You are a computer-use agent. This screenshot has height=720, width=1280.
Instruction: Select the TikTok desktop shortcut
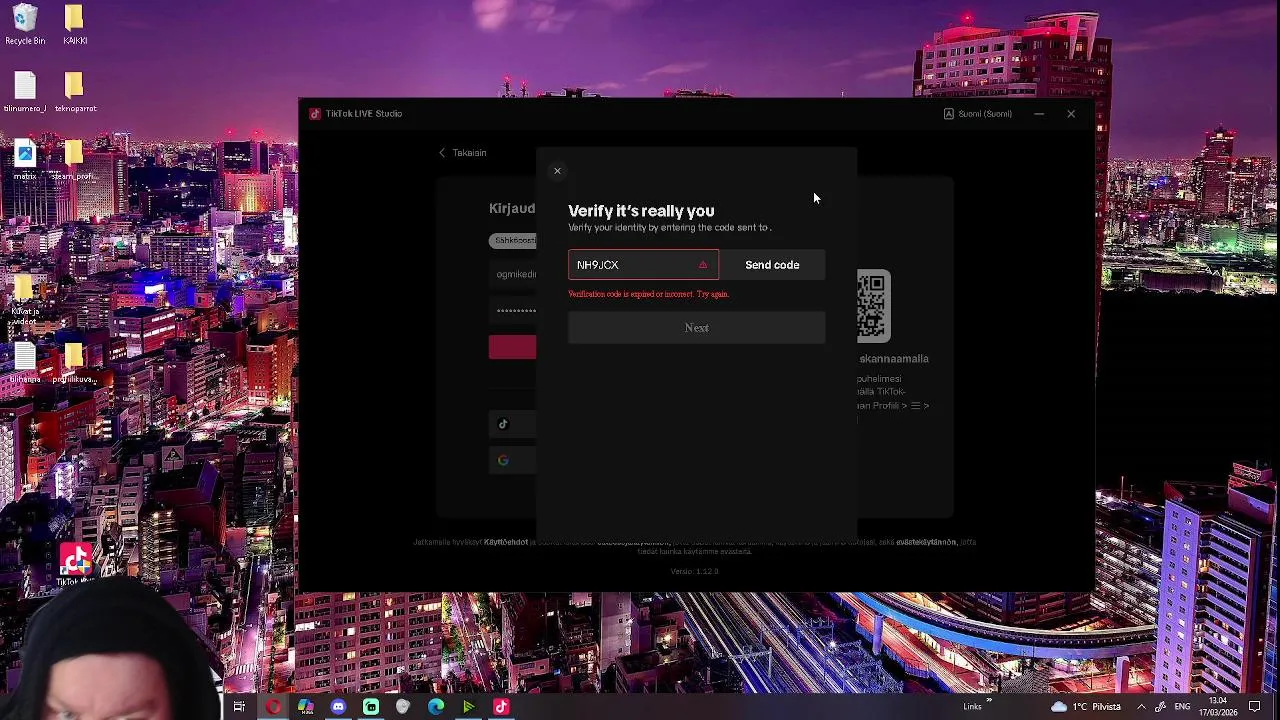tap(75, 565)
